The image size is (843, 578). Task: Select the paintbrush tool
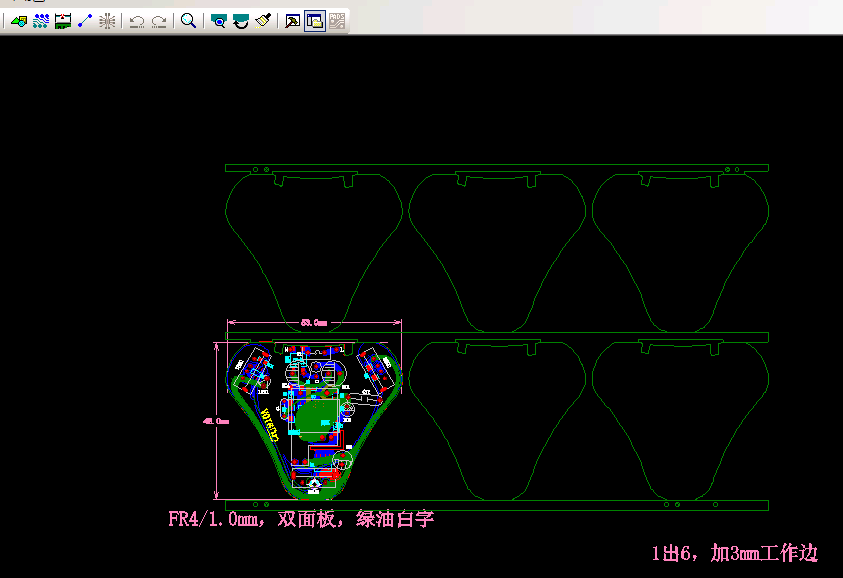[x=263, y=20]
